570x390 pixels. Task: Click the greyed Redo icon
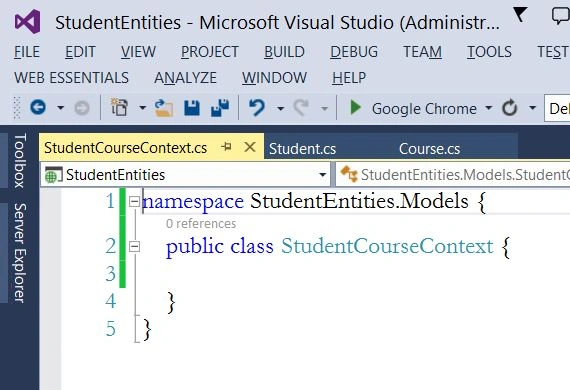click(x=301, y=108)
